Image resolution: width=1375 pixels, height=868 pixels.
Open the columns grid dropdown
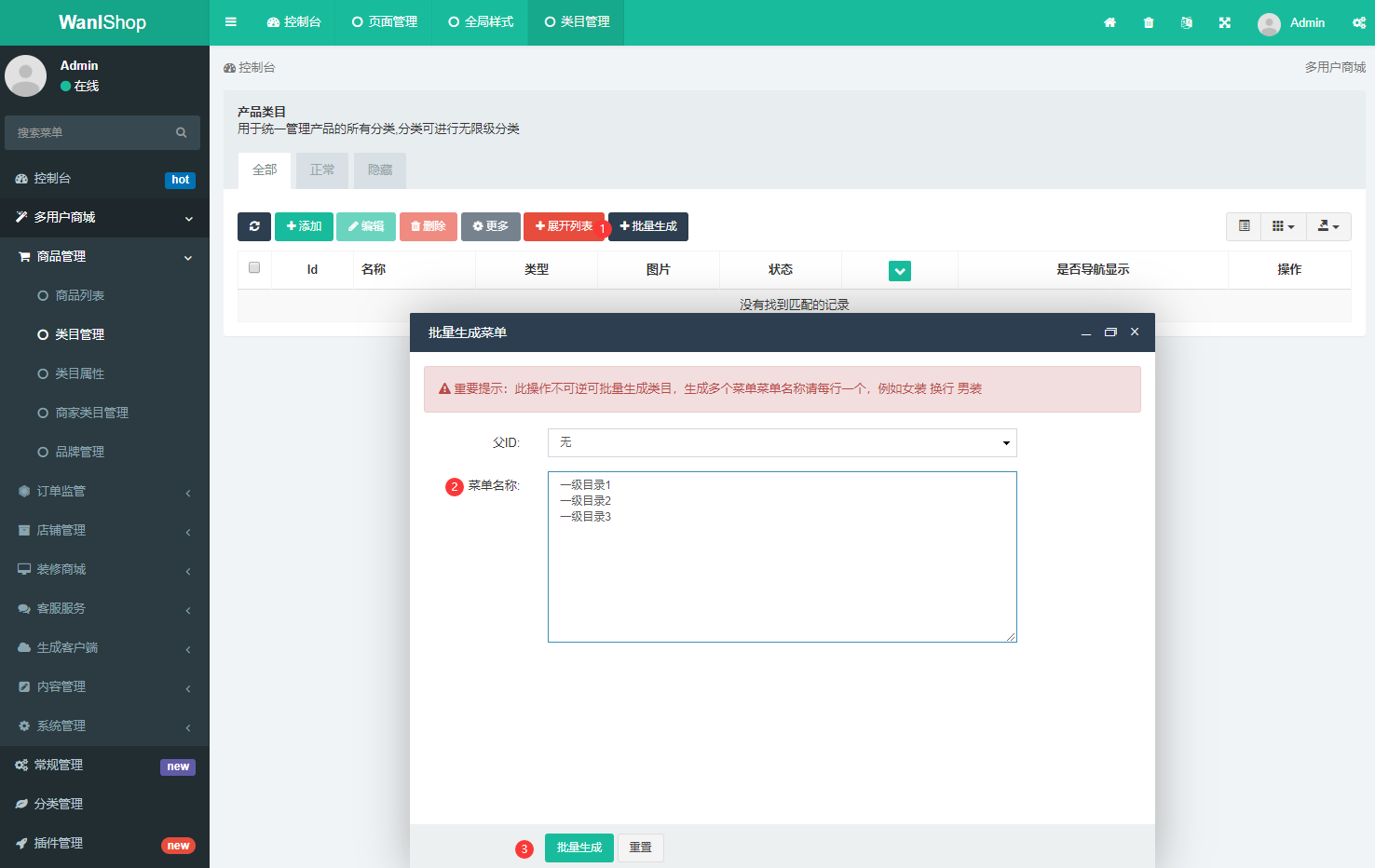1284,226
